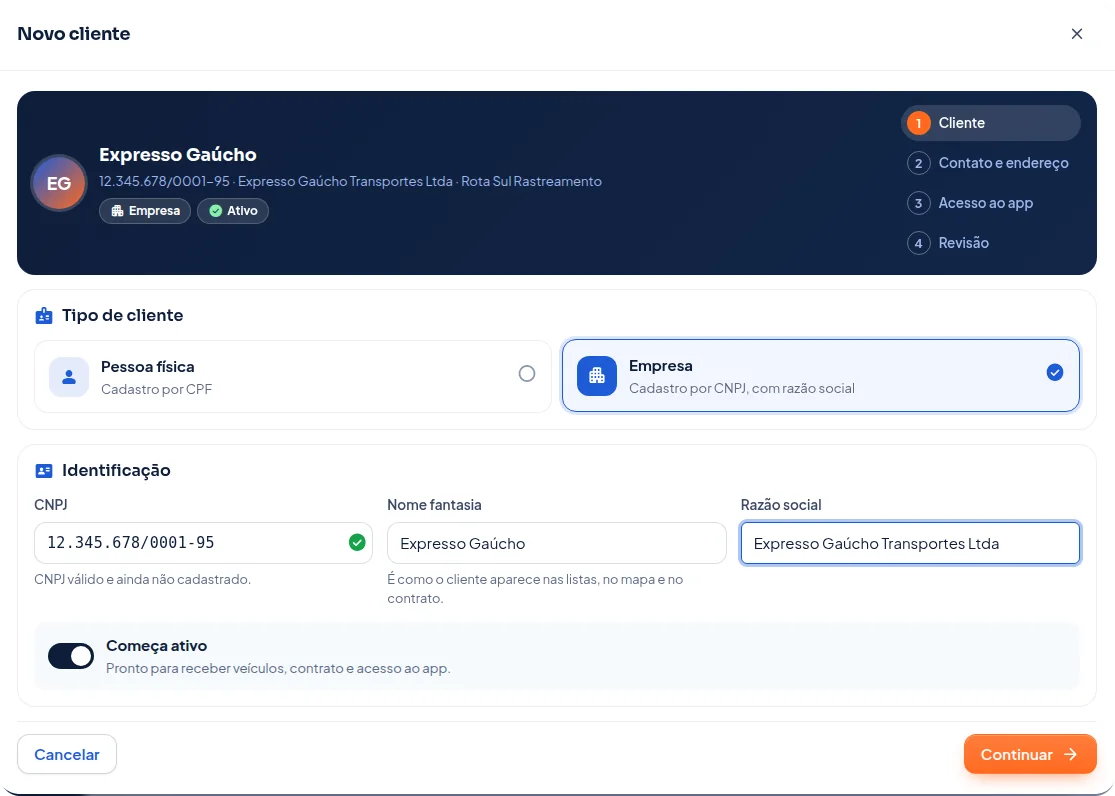
Task: Close the Novo cliente dialog
Action: tap(1077, 33)
